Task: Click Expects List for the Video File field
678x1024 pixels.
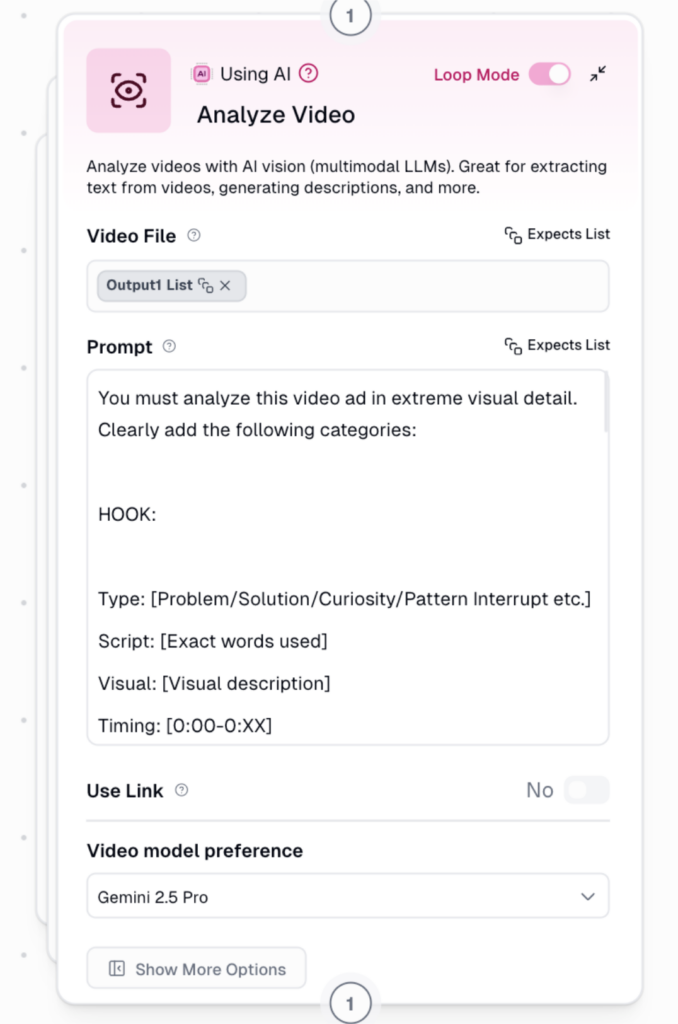Action: [557, 235]
